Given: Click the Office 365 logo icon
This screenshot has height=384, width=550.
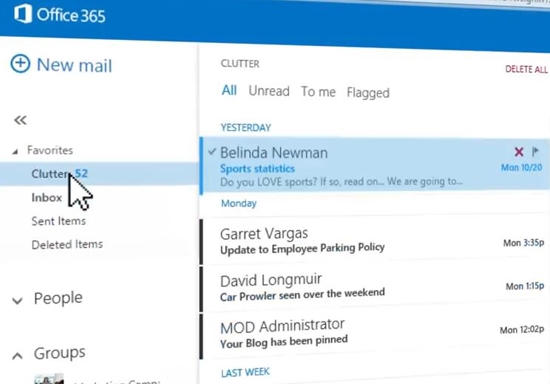Looking at the screenshot, I should pos(23,14).
